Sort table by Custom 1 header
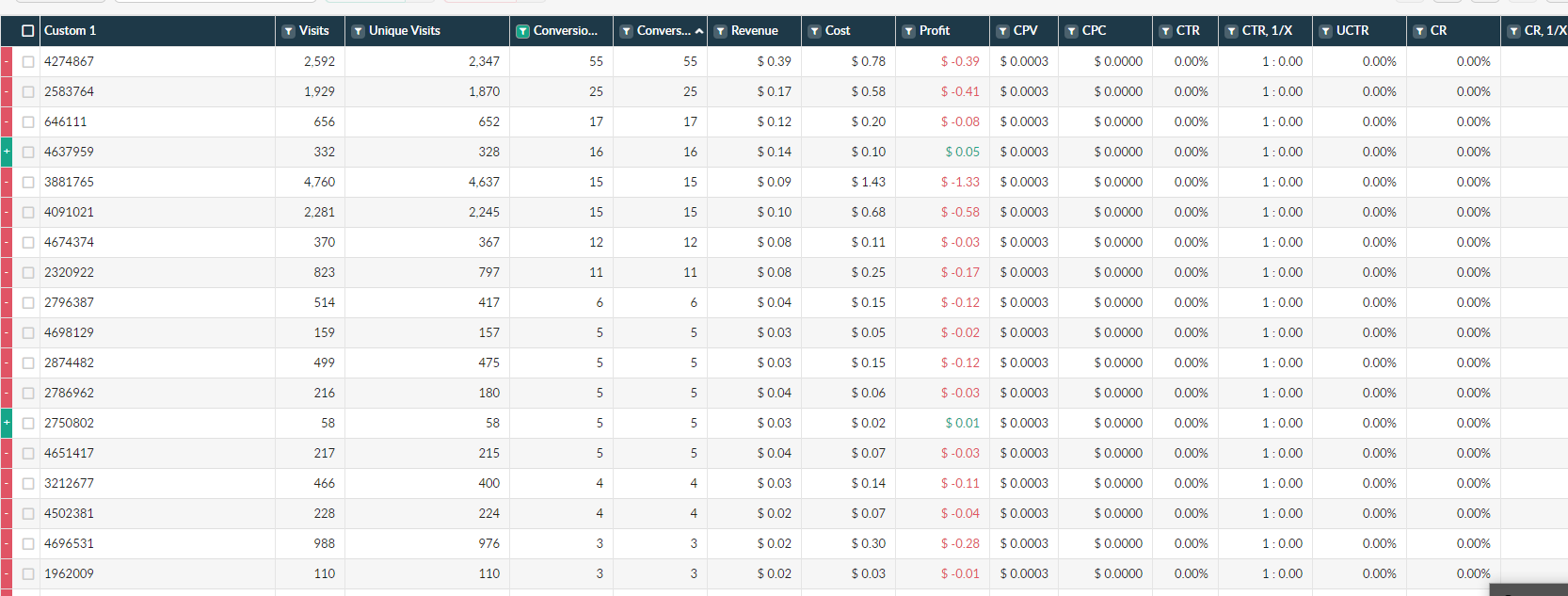 click(71, 31)
